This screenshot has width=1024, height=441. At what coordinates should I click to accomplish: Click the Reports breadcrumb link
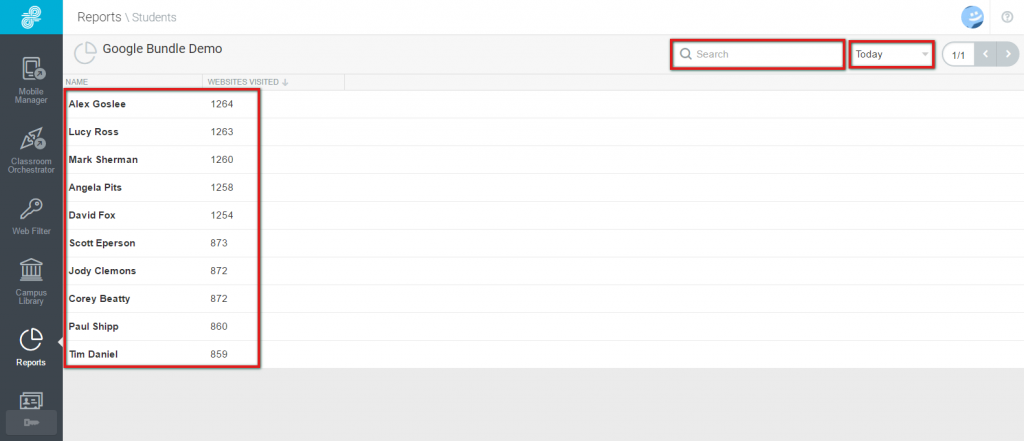(x=99, y=17)
